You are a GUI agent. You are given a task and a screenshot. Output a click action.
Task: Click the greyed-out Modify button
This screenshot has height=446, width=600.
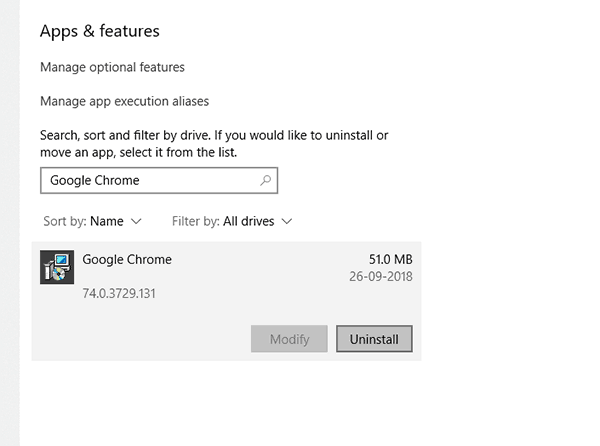point(289,339)
